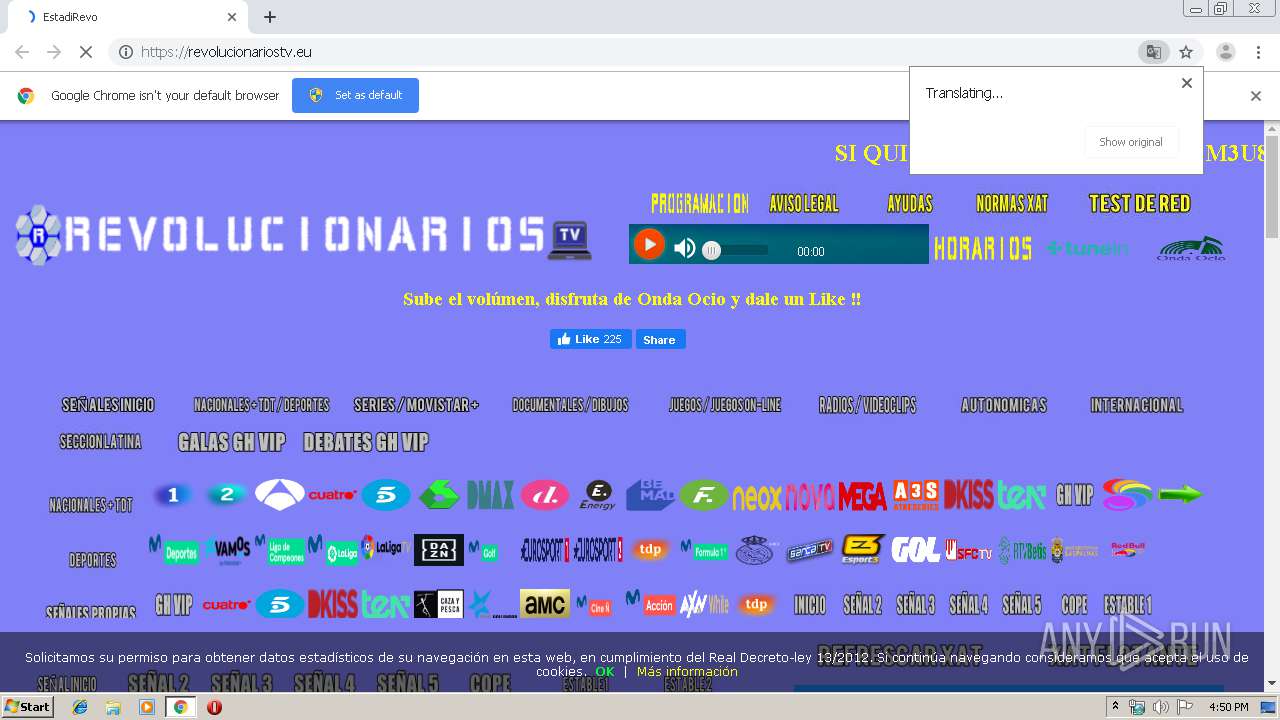Click Show original in translate popup

click(x=1131, y=142)
